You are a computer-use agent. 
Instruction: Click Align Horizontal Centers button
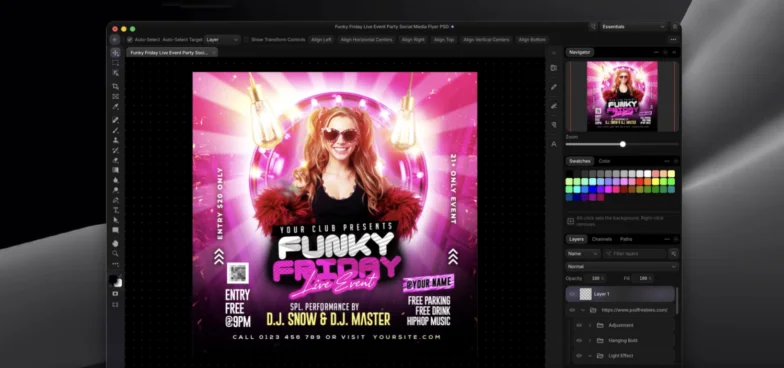coord(366,40)
